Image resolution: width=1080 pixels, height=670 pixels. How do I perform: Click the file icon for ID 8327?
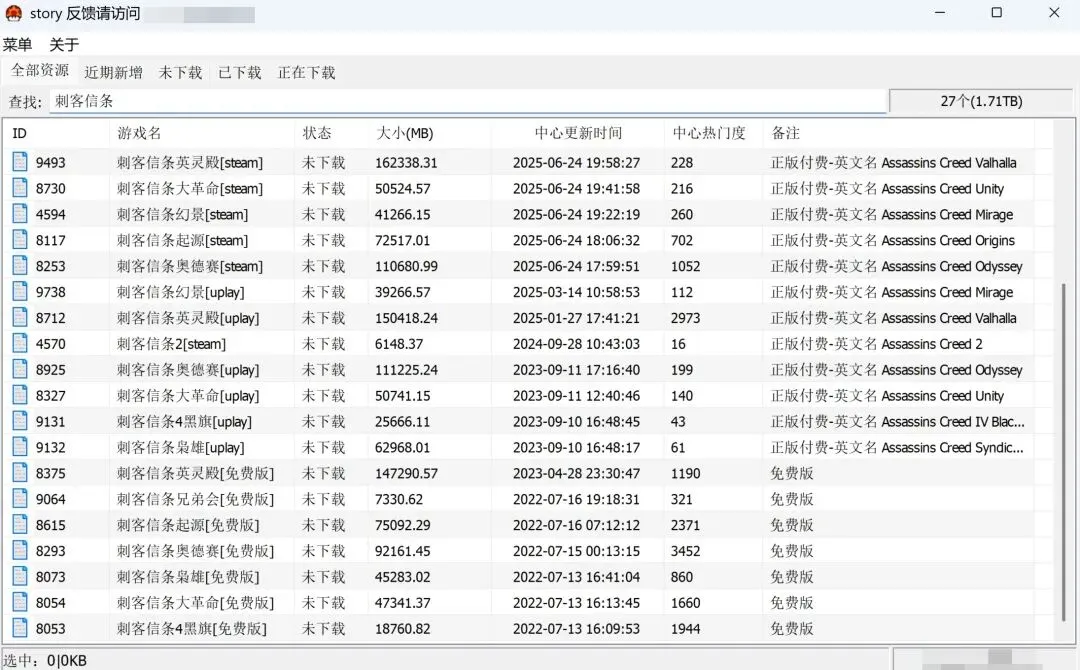[20, 395]
